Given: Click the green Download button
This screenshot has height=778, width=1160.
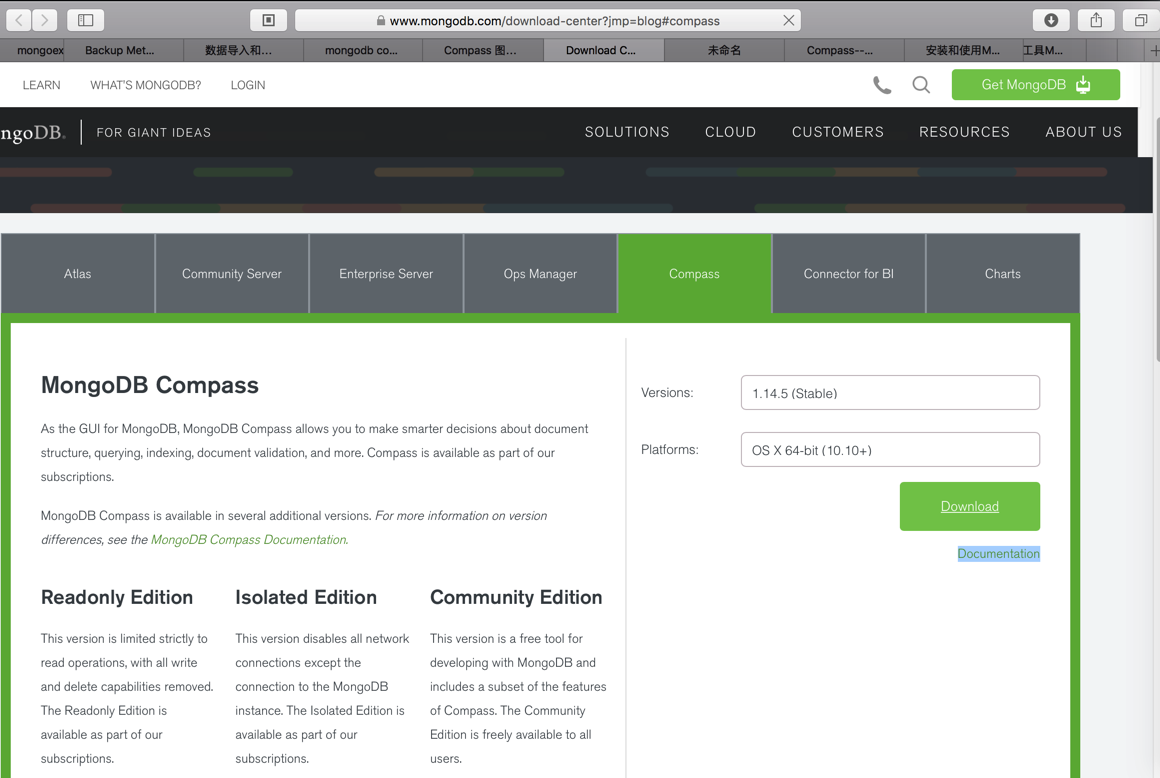Looking at the screenshot, I should pos(969,507).
